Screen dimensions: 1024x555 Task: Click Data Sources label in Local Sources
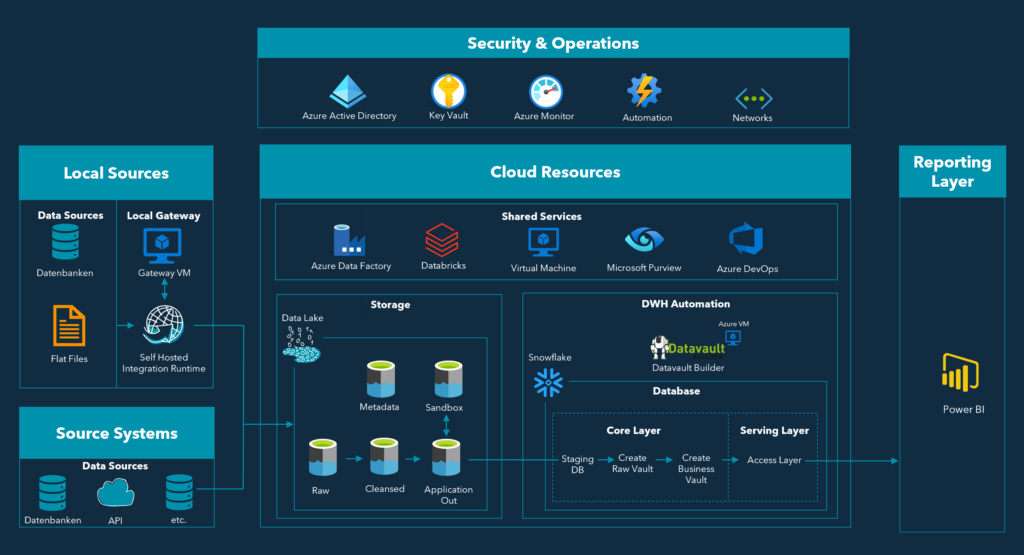coord(71,215)
